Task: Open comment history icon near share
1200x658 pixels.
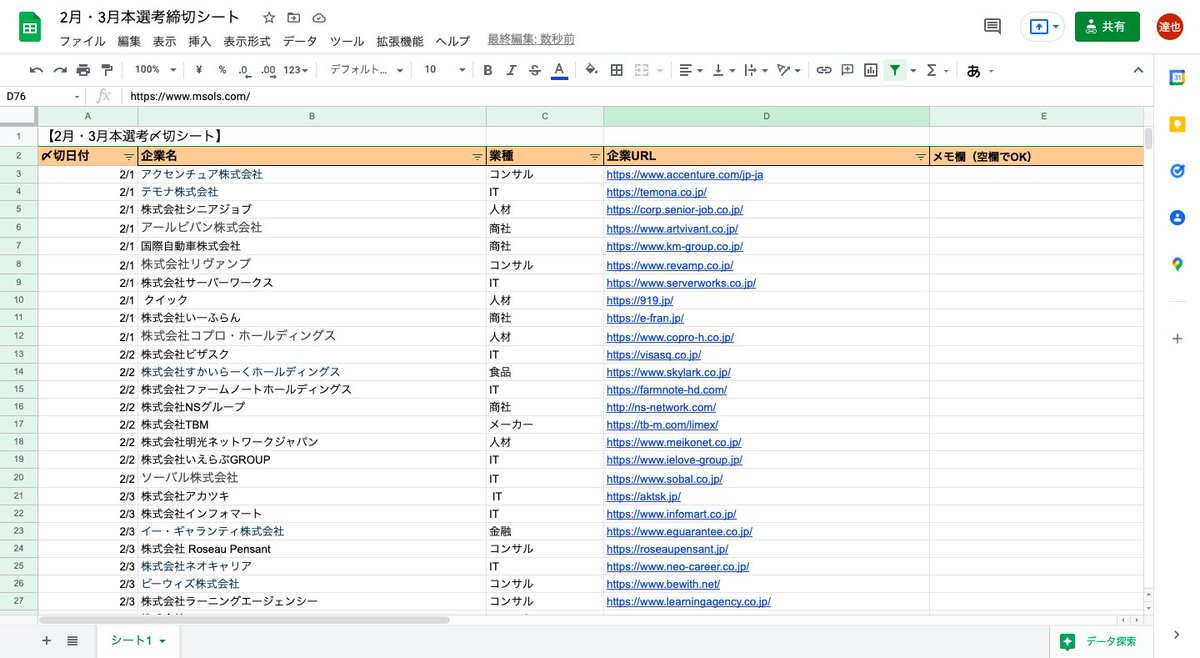Action: pos(992,26)
